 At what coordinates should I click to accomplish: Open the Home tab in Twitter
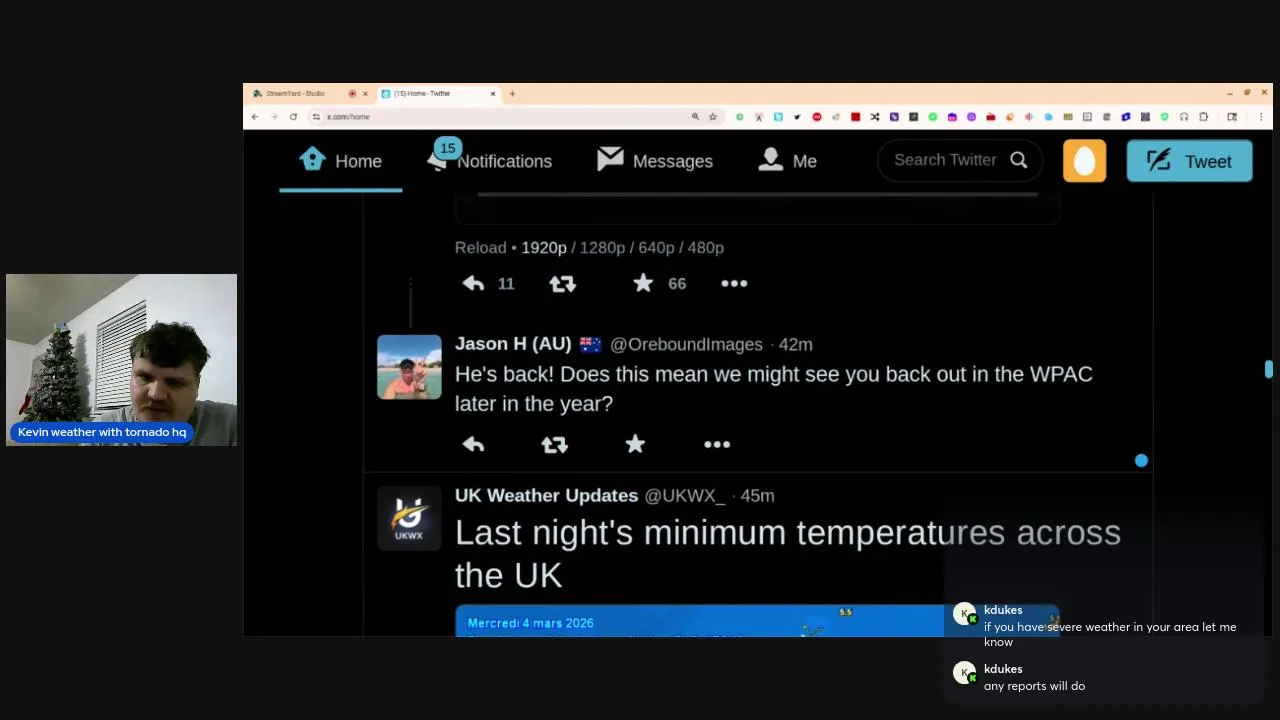(341, 161)
